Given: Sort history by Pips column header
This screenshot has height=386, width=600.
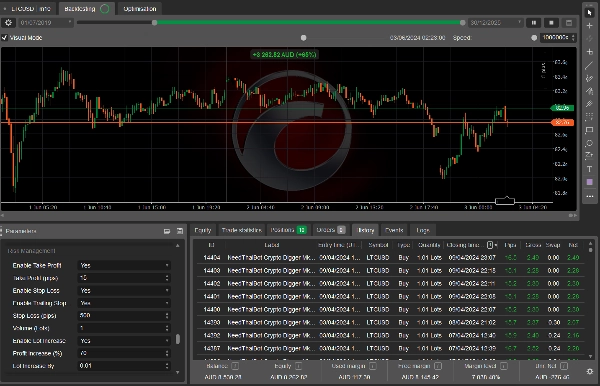Looking at the screenshot, I should [510, 245].
